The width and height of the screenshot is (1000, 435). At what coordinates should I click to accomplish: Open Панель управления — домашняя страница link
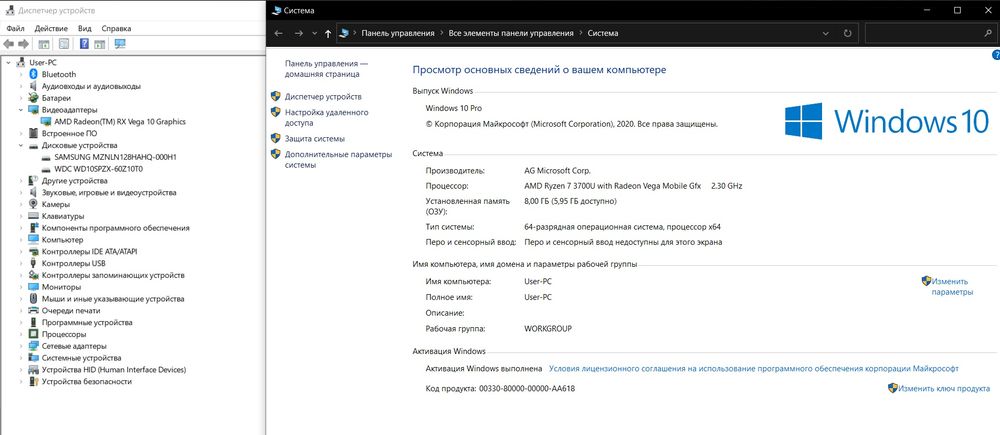[326, 69]
